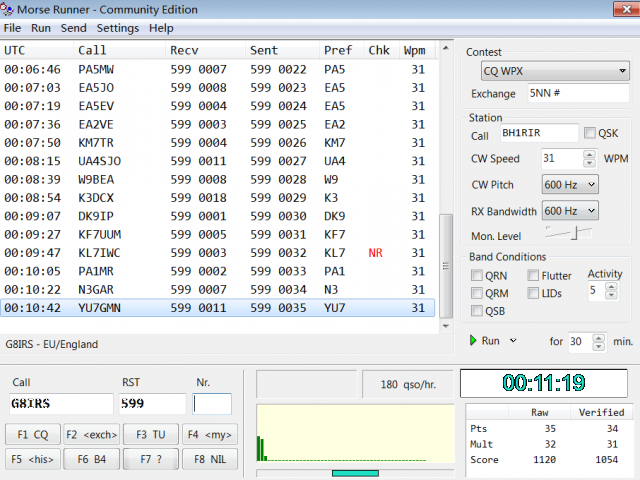This screenshot has width=640, height=480.
Task: Enable the QRM band condition
Action: tap(476, 293)
